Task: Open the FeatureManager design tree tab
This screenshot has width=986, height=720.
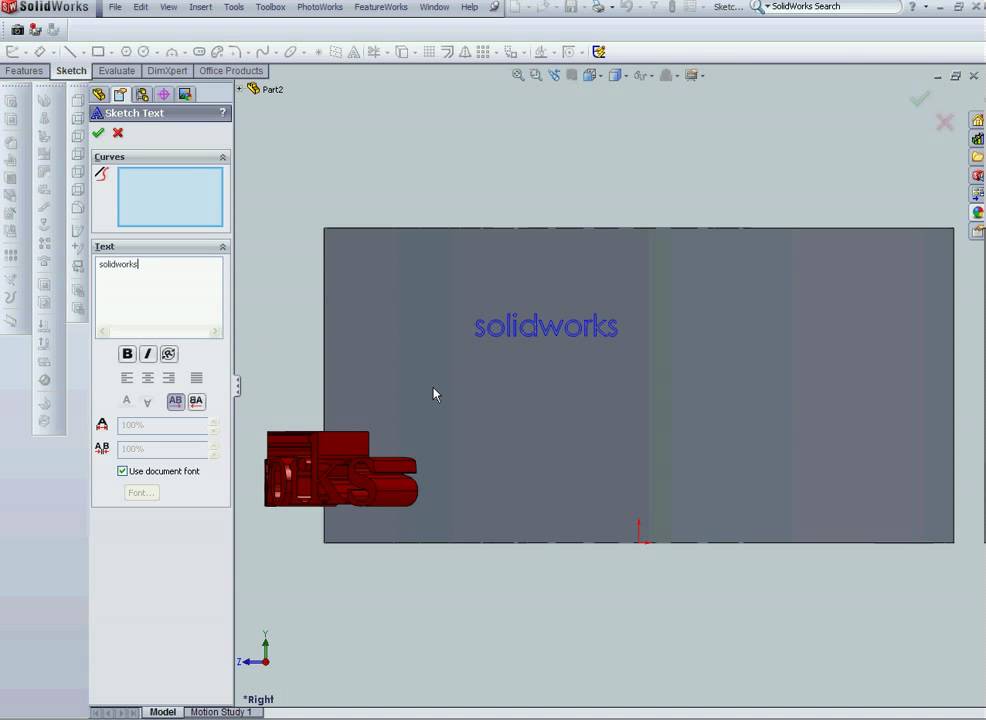Action: point(99,94)
